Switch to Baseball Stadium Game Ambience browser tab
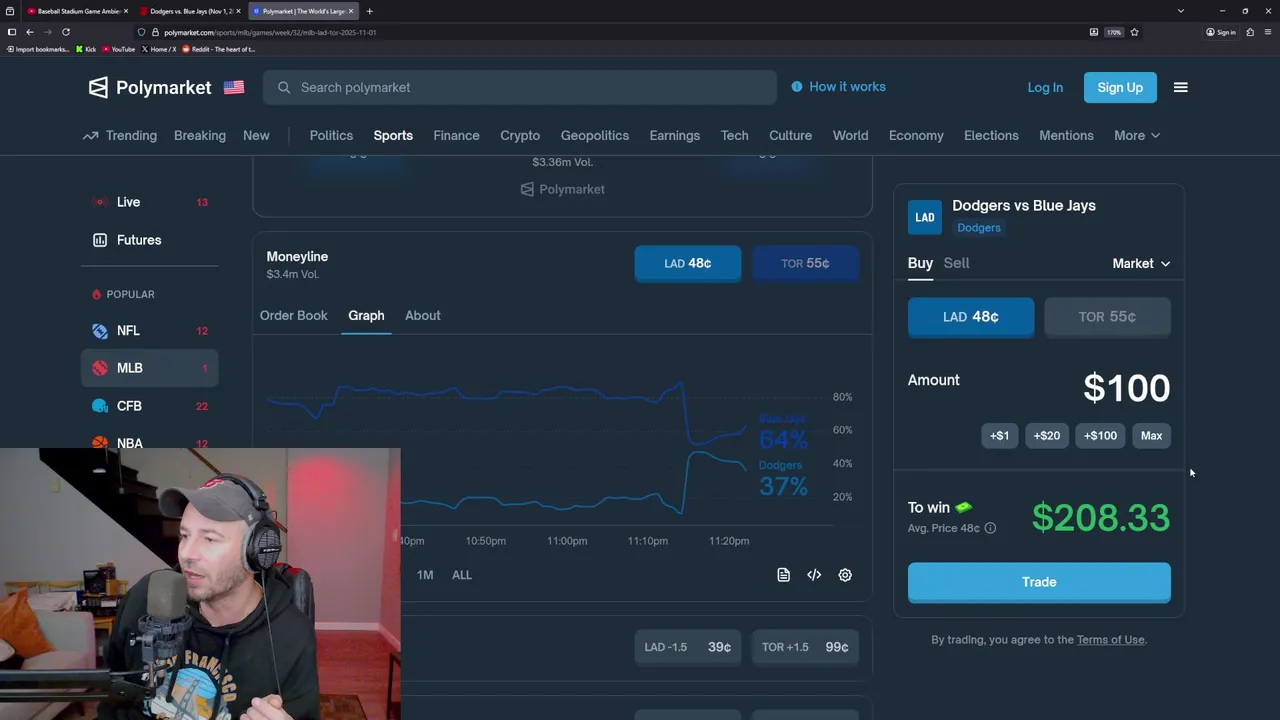1280x720 pixels. [x=78, y=11]
